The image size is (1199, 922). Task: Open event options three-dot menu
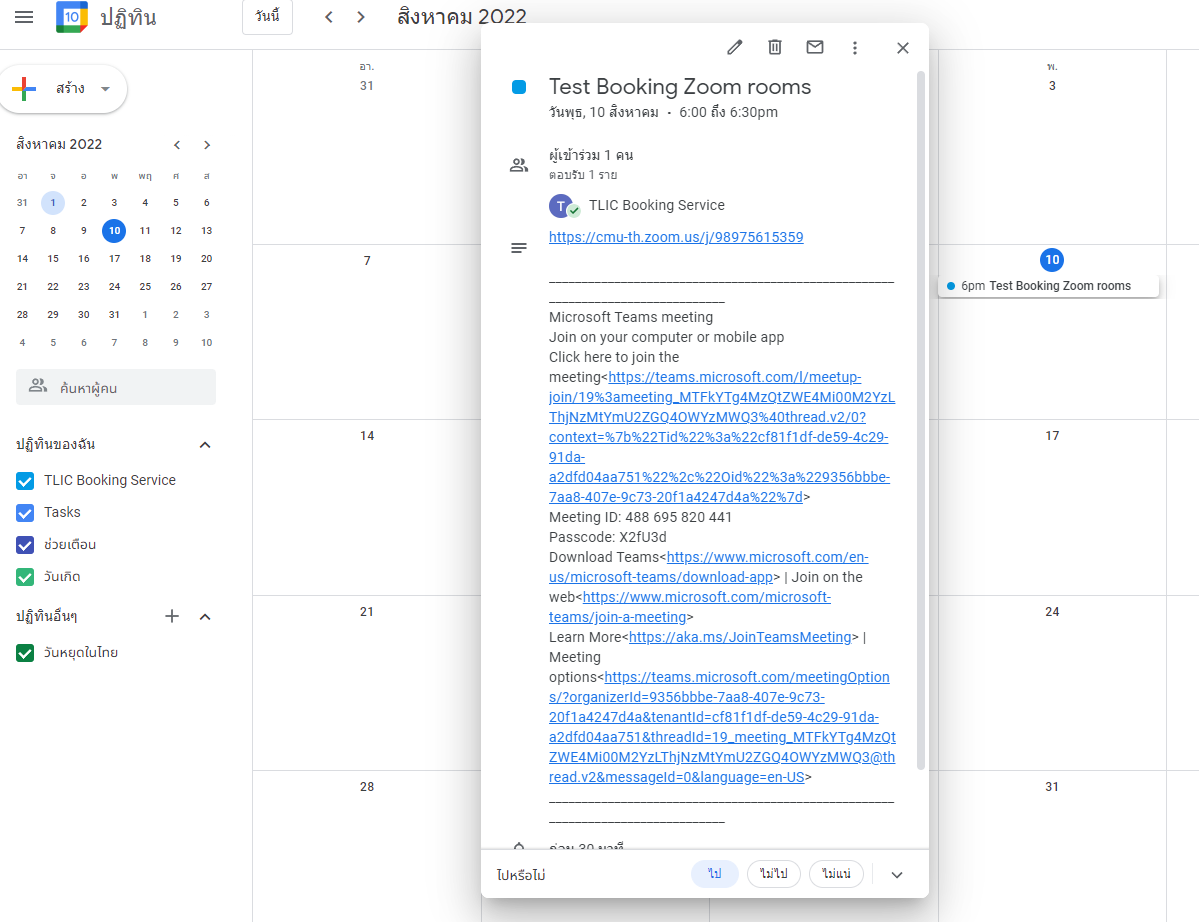tap(855, 48)
